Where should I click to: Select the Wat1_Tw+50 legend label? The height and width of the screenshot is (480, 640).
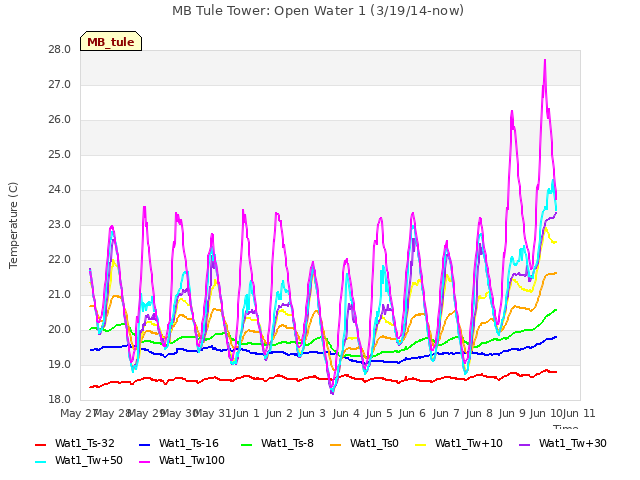pos(89,461)
